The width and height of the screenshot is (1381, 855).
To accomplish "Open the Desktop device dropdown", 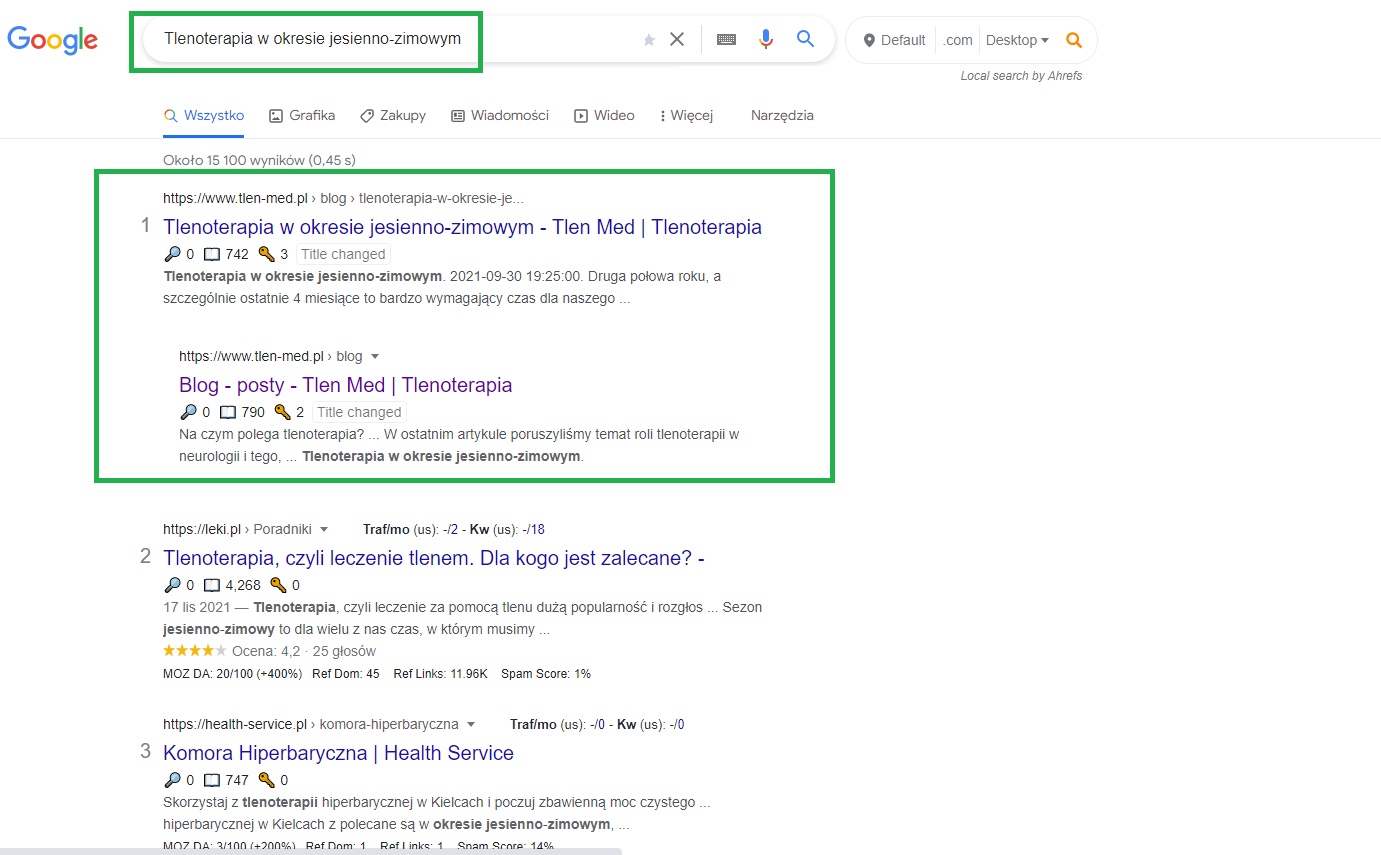I will (1017, 40).
